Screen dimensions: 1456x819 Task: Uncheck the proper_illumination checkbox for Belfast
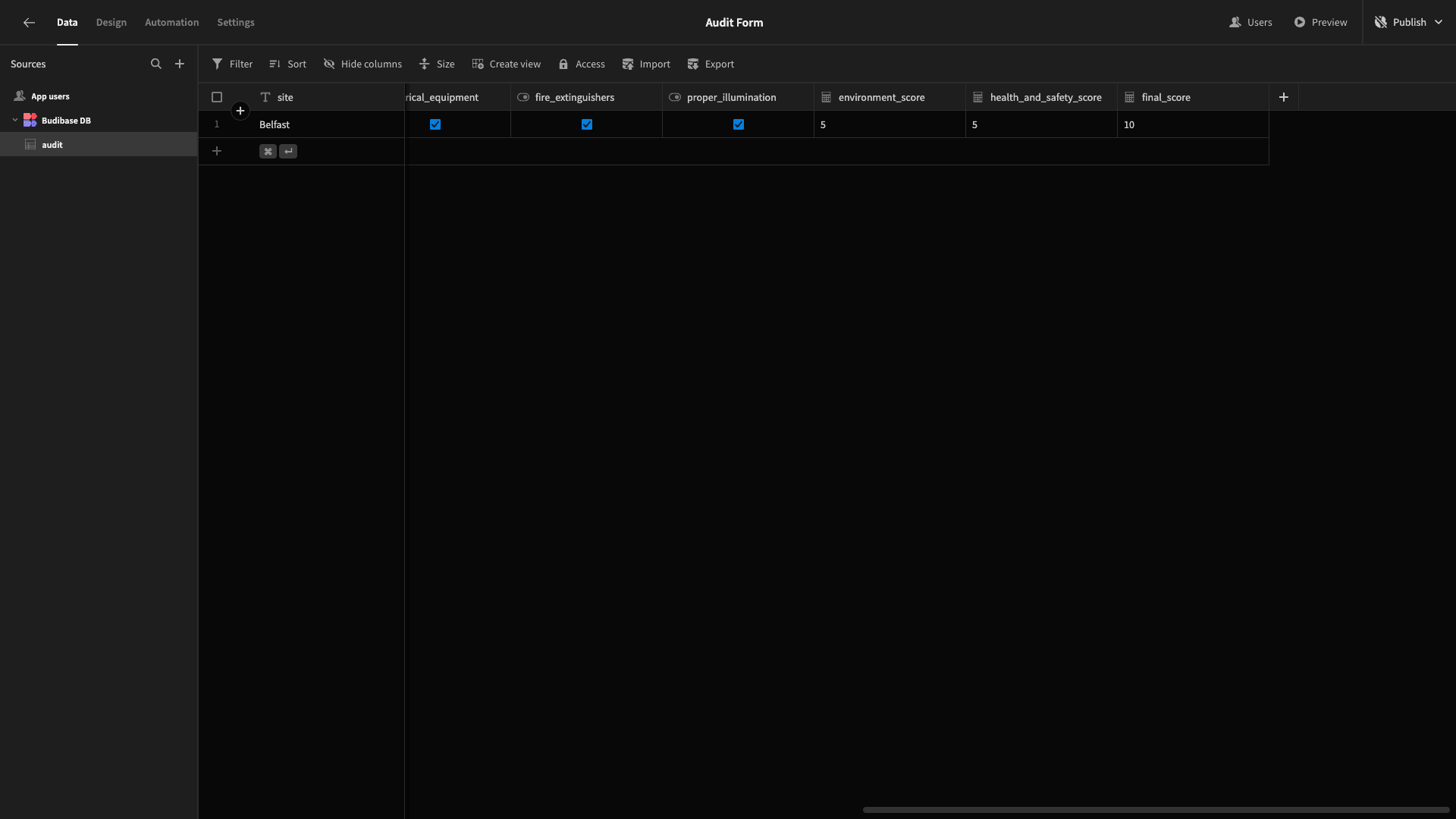point(739,124)
